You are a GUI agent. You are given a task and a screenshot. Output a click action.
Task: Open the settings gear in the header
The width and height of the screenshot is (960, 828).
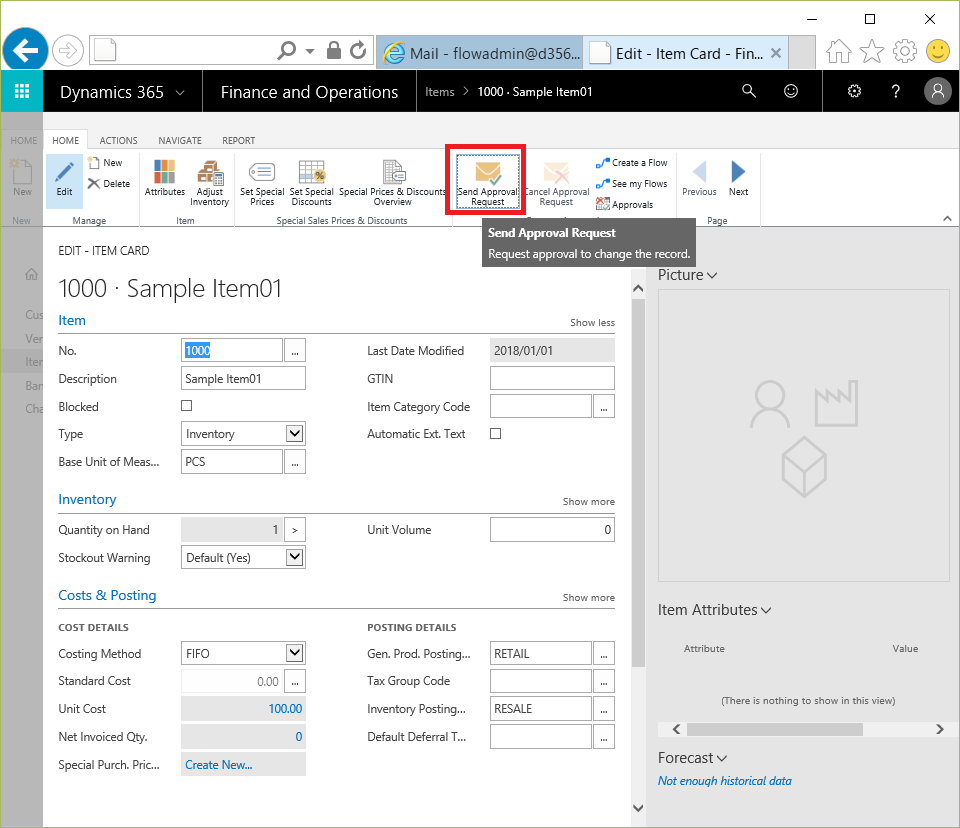tap(854, 91)
